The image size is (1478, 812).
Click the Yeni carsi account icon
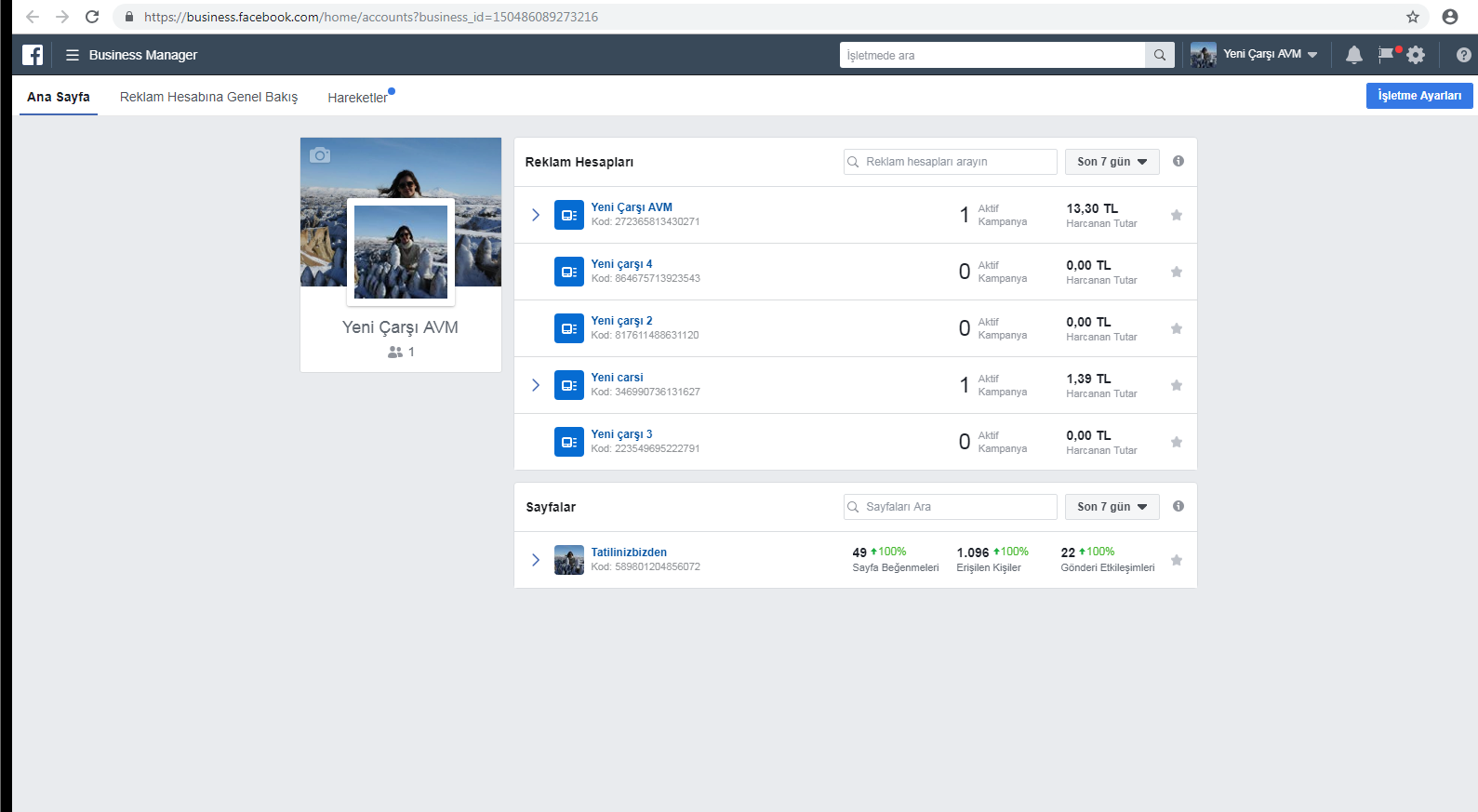569,385
